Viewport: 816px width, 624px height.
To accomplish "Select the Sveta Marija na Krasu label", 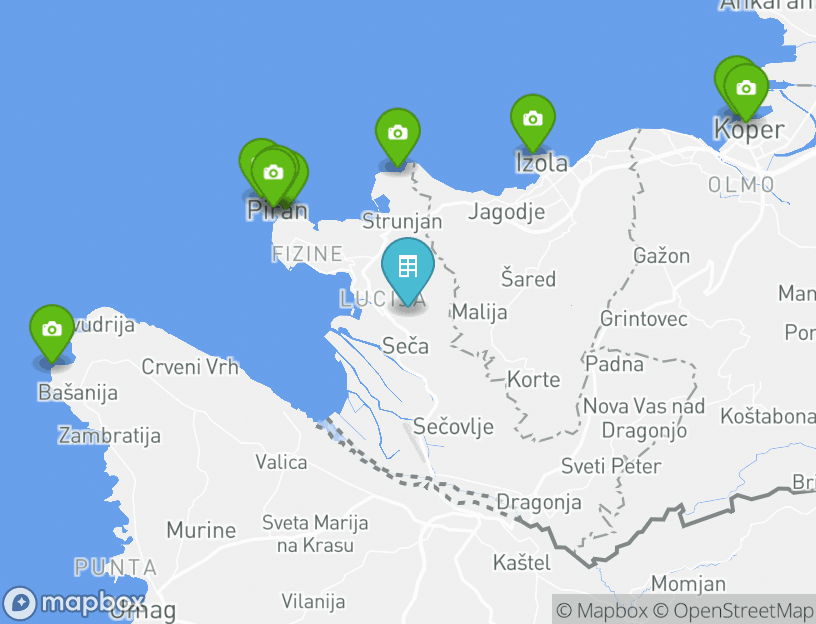I will click(315, 534).
